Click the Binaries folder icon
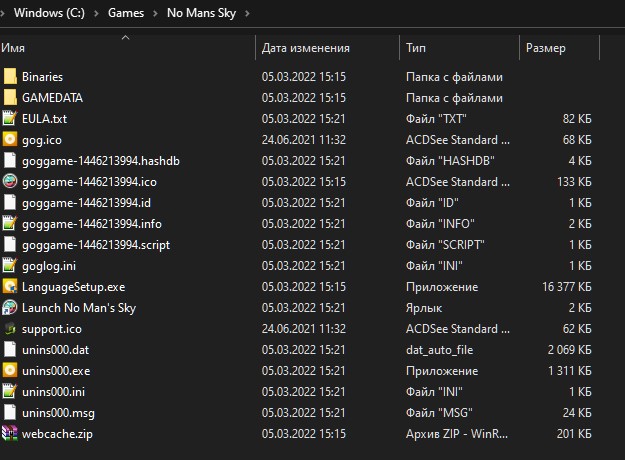The width and height of the screenshot is (625, 460). pyautogui.click(x=10, y=77)
